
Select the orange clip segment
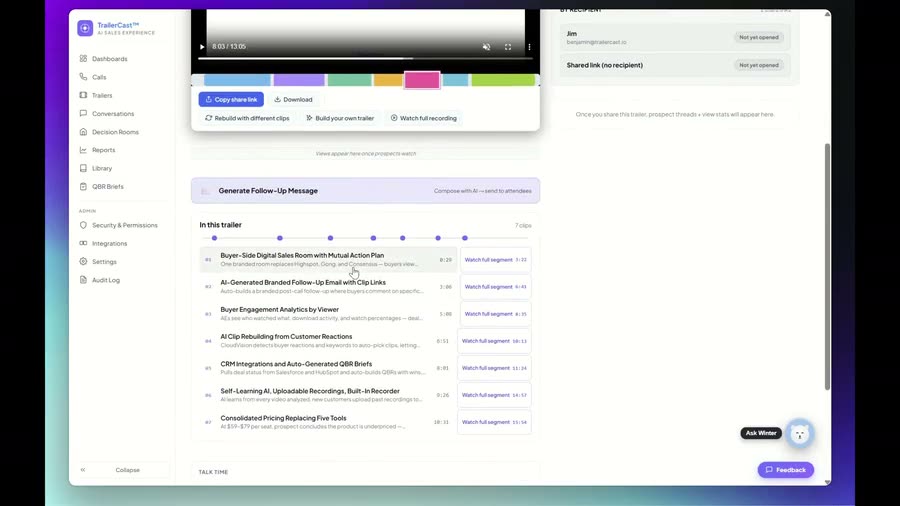(388, 80)
